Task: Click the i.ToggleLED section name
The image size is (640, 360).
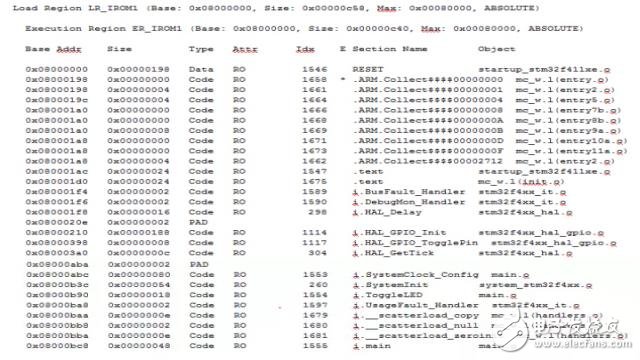Action: click(387, 295)
